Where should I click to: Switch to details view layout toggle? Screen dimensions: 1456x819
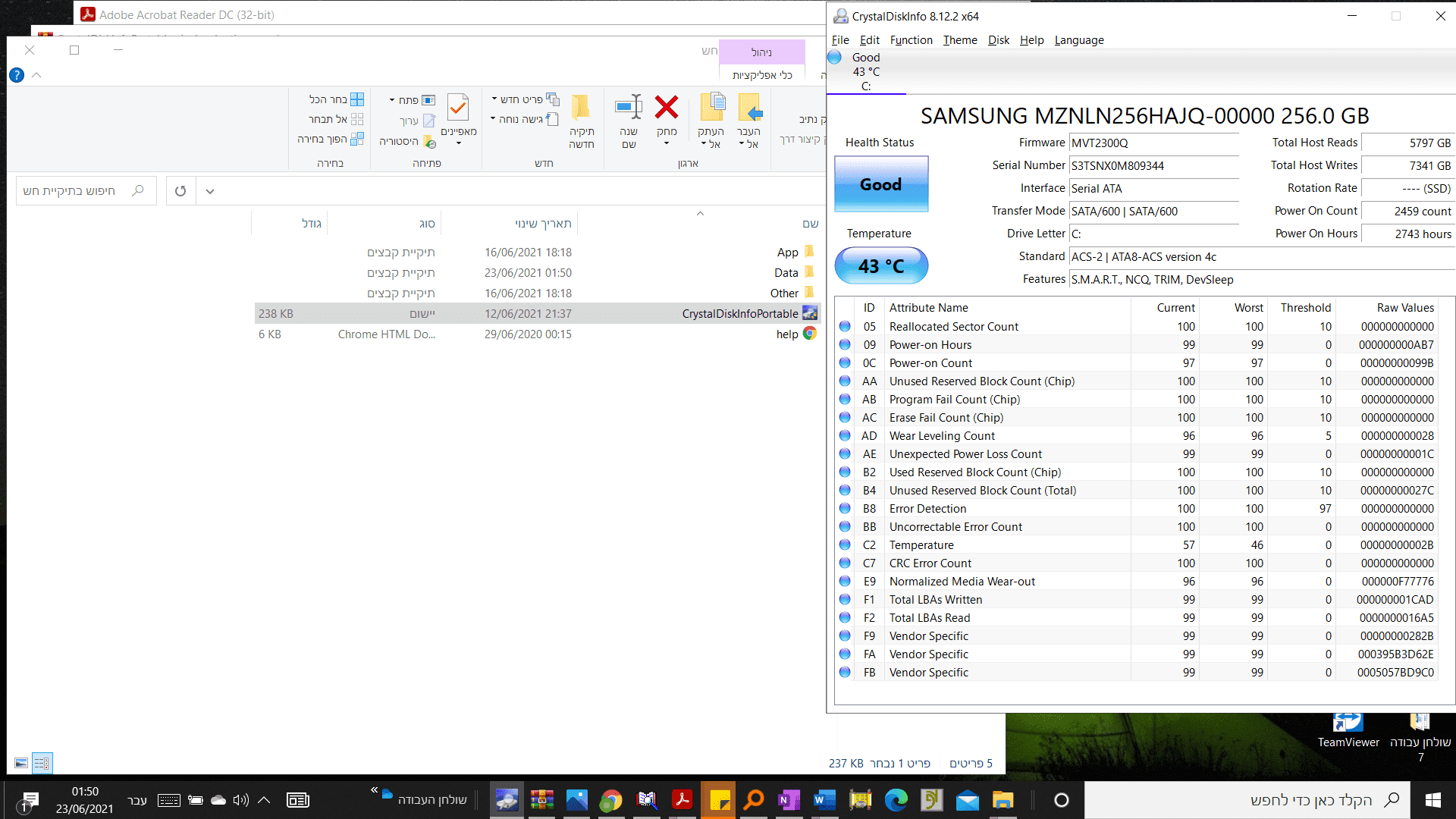(x=42, y=763)
